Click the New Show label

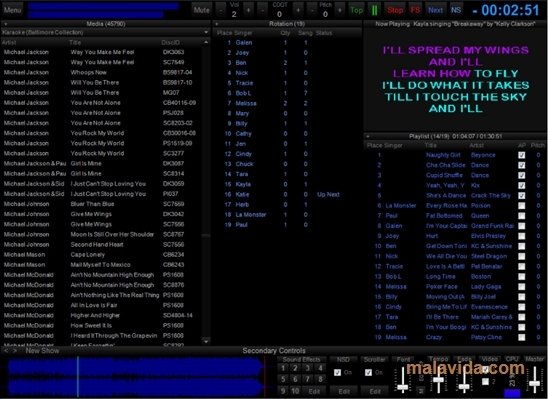(42, 350)
